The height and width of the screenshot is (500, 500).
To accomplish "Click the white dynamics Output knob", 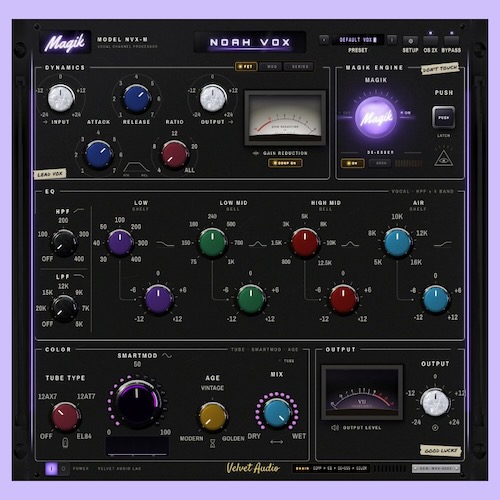I will tap(213, 98).
